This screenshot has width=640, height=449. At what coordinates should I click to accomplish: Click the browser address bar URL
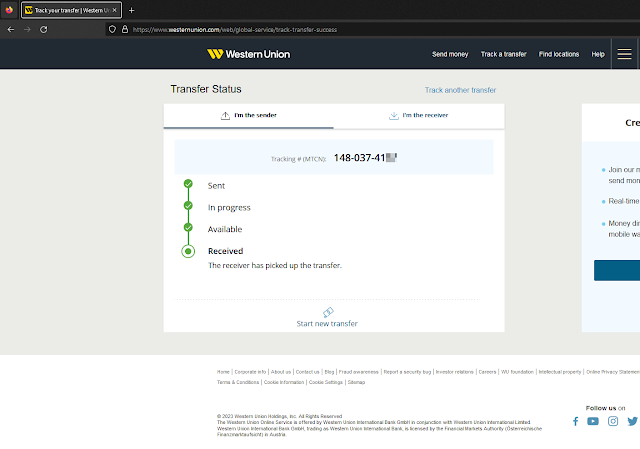[x=235, y=29]
